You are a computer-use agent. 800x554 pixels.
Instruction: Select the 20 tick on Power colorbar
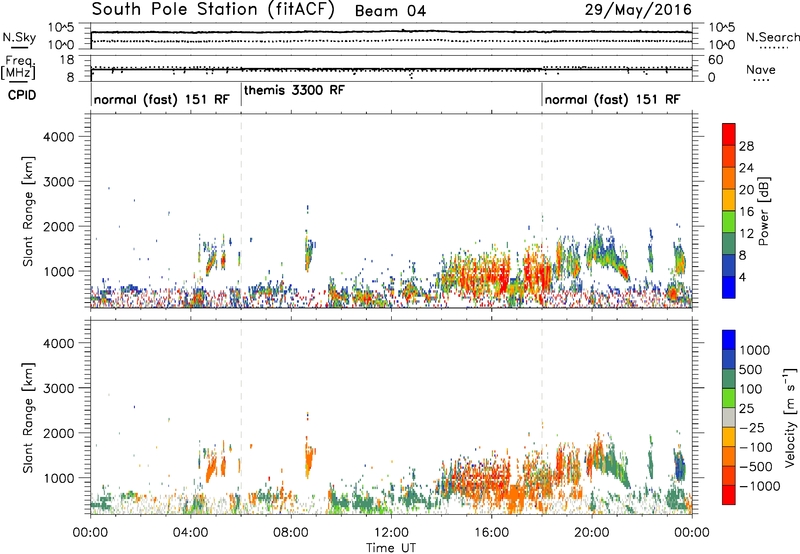click(x=746, y=190)
